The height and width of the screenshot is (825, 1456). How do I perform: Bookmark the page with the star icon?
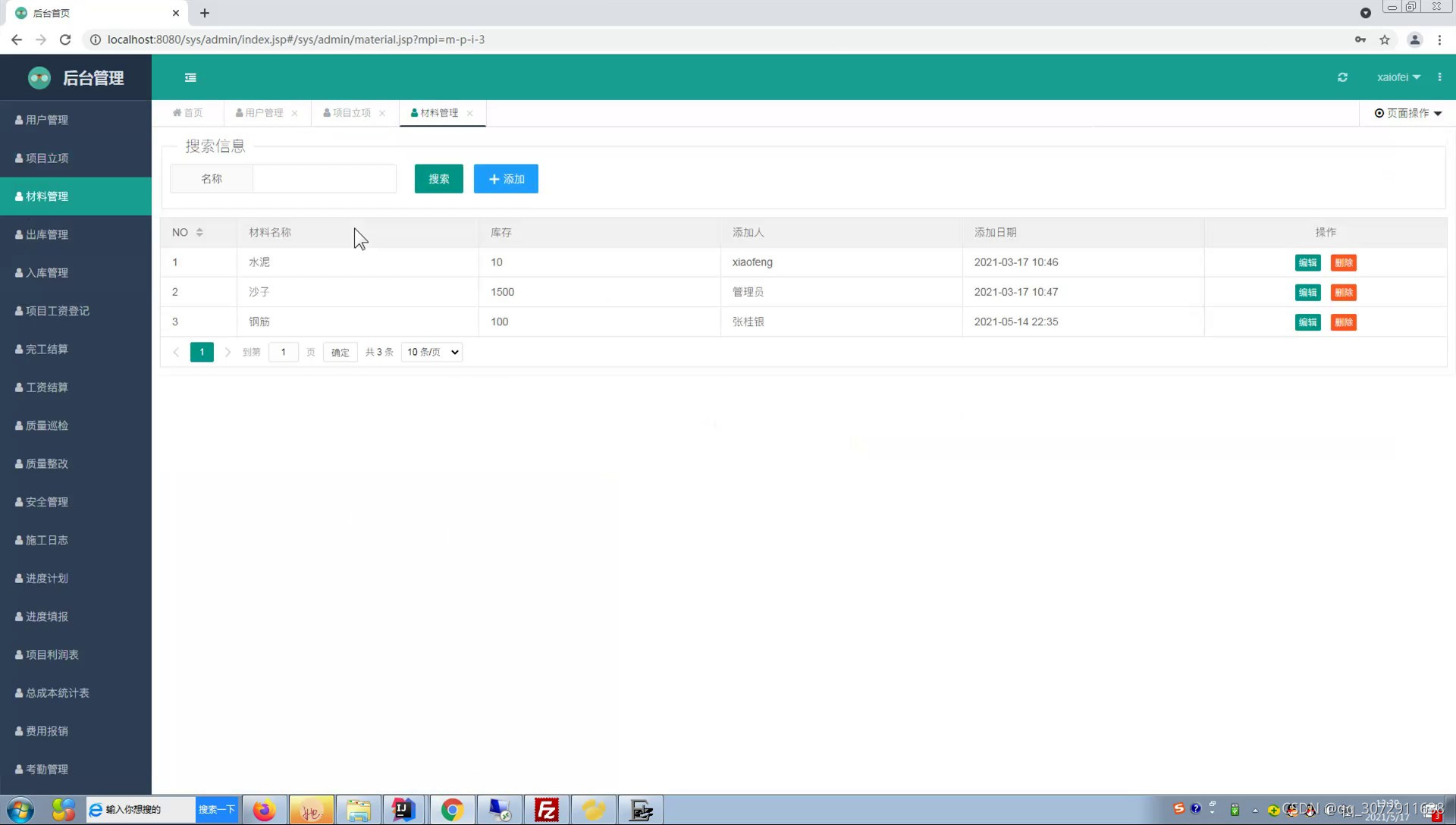[1385, 39]
